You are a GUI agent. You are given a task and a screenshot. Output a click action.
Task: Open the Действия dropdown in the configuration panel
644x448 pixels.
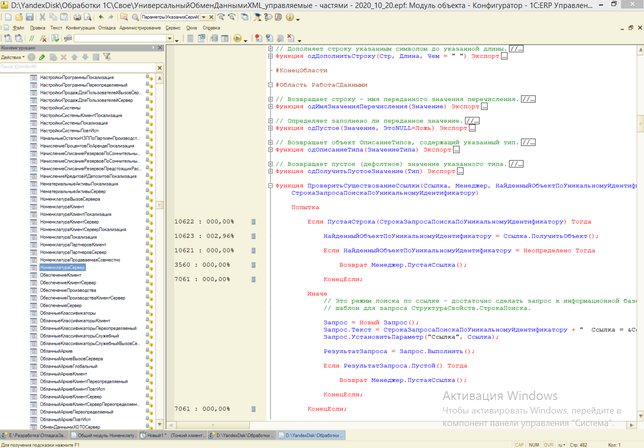coord(14,58)
